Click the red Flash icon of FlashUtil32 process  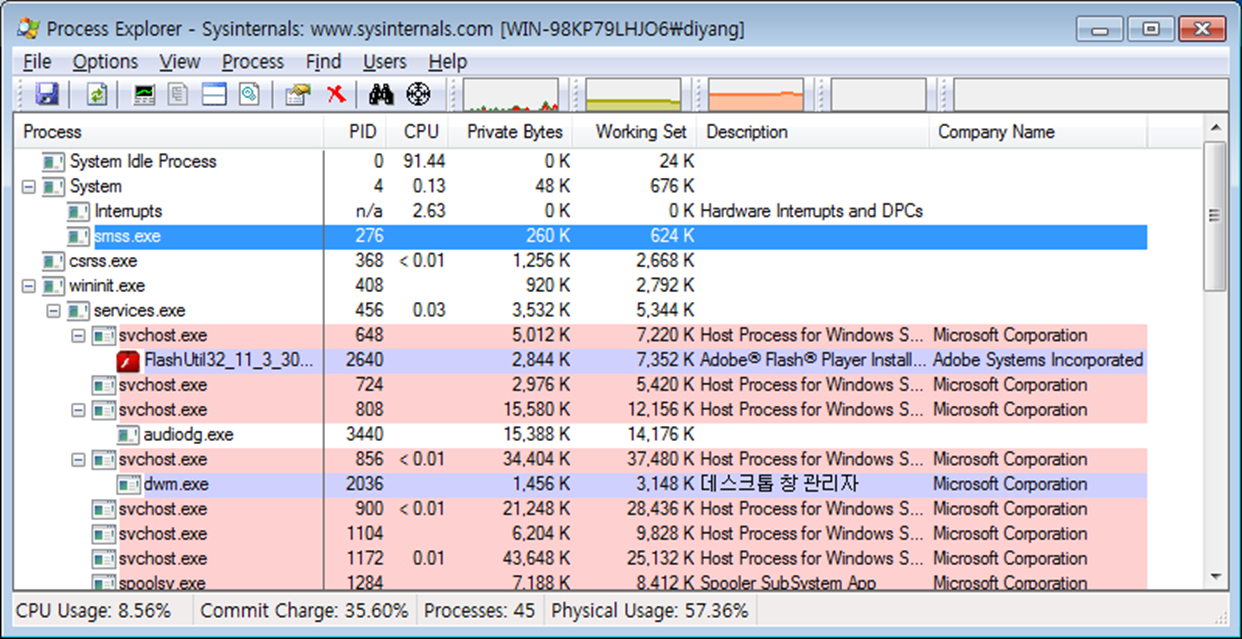[128, 360]
